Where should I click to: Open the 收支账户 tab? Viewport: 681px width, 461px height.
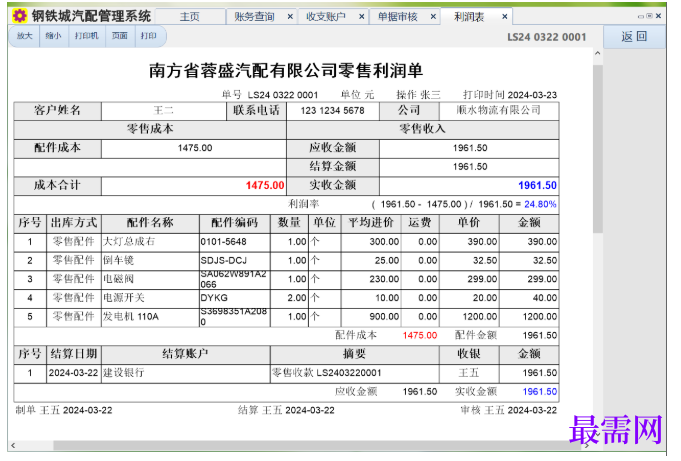click(x=326, y=17)
